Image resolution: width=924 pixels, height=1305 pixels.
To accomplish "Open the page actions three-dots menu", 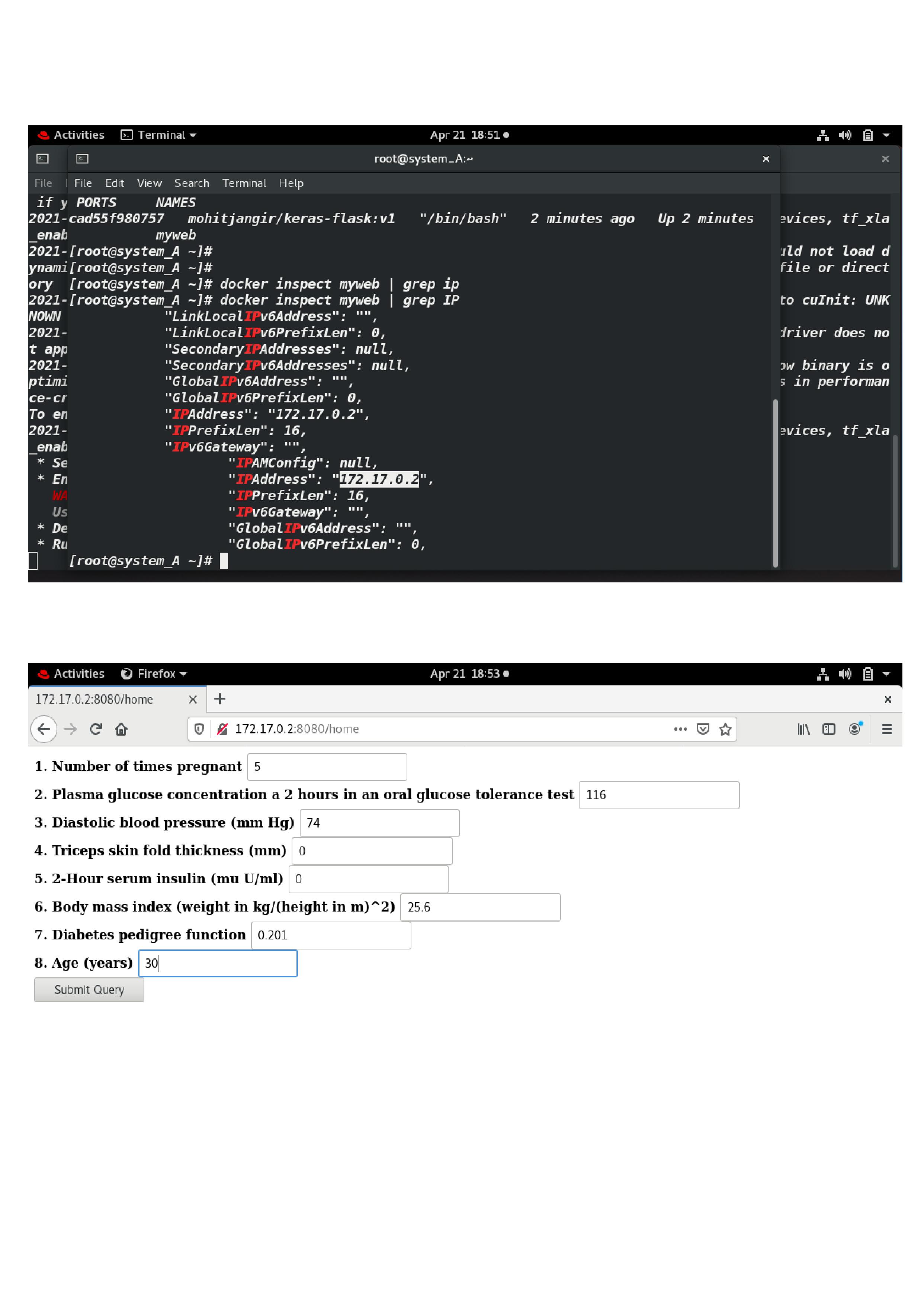I will [680, 729].
